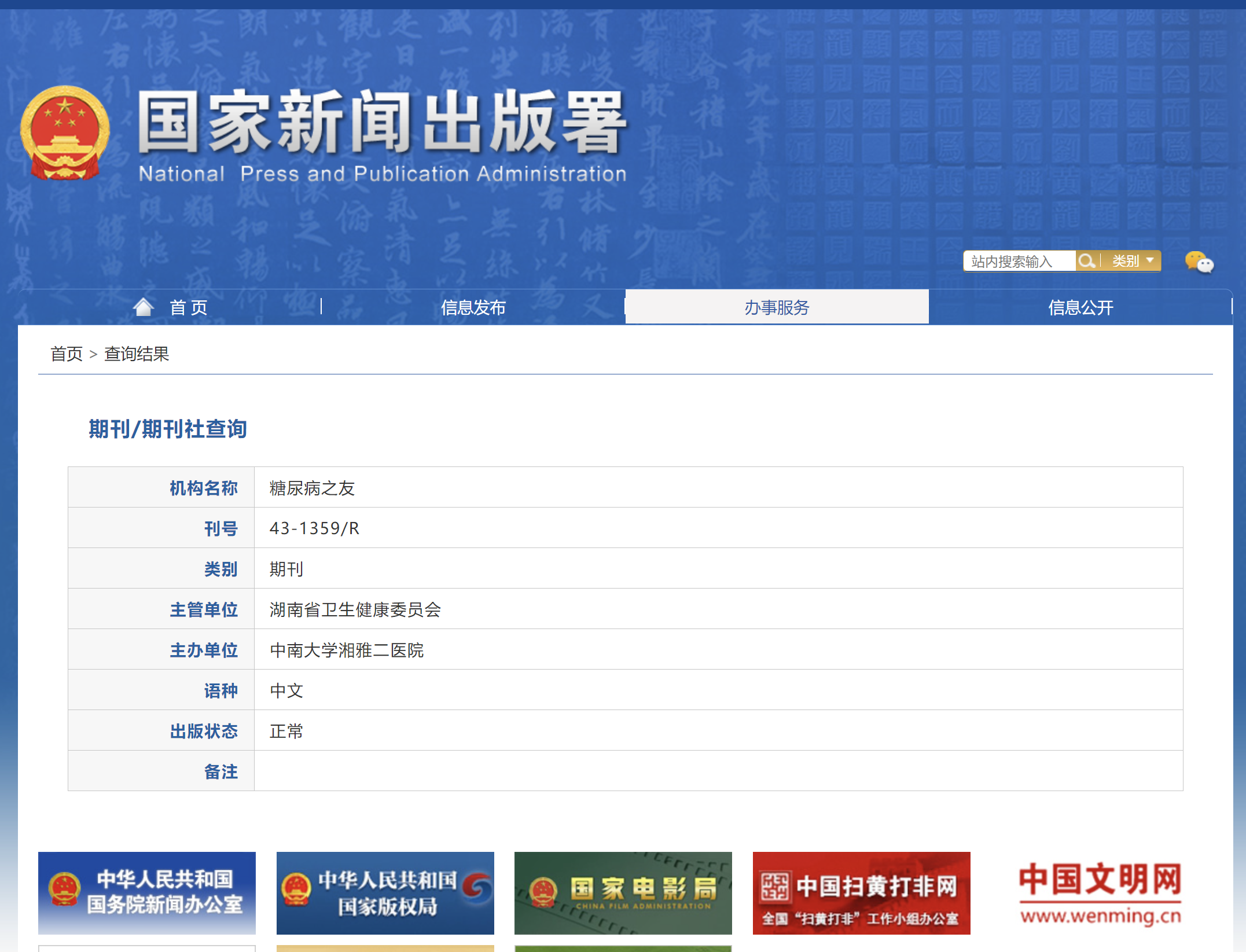1246x952 pixels.
Task: Open 国家电影局 banner link
Action: coord(623,893)
